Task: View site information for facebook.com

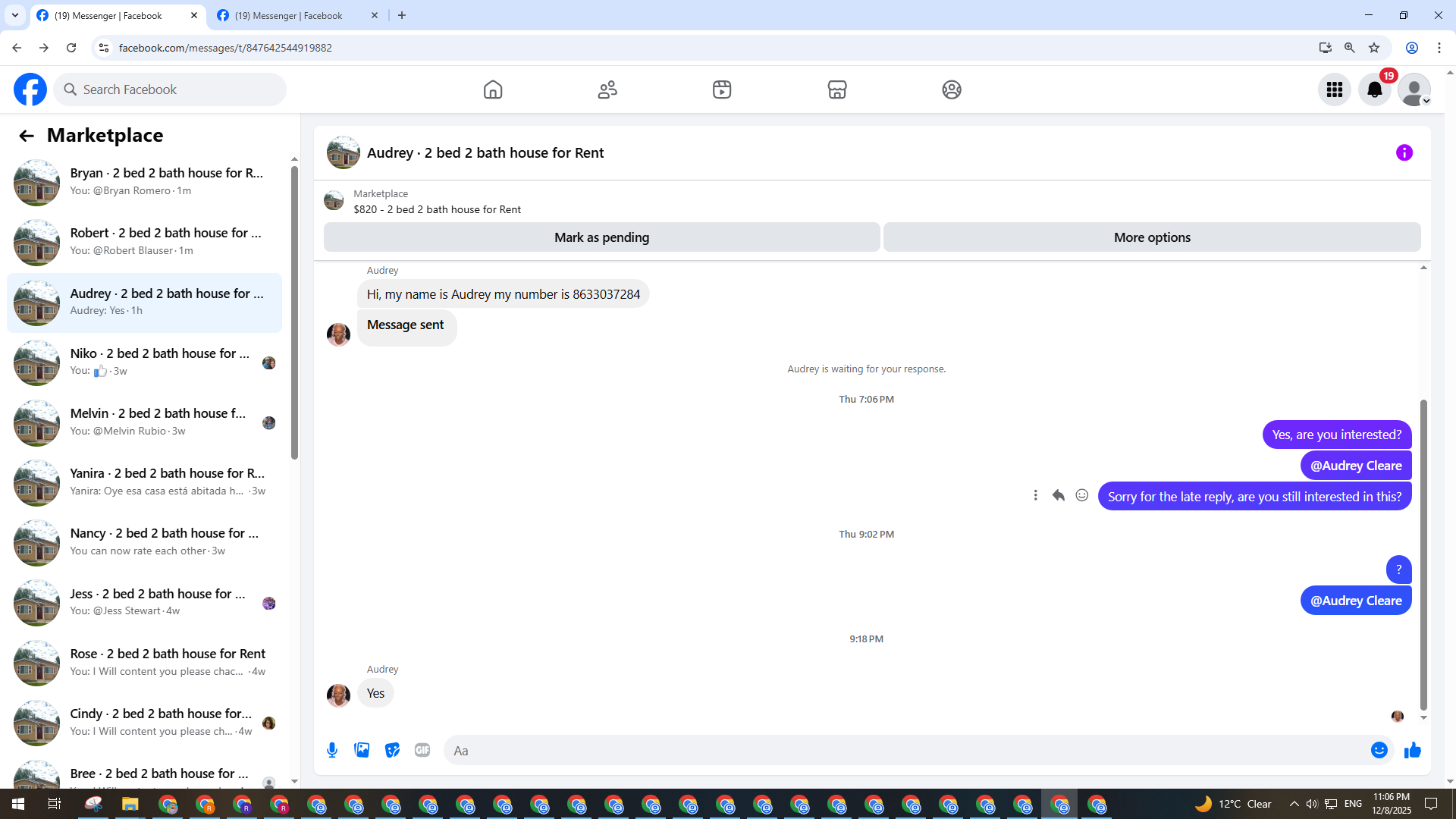Action: tap(104, 48)
